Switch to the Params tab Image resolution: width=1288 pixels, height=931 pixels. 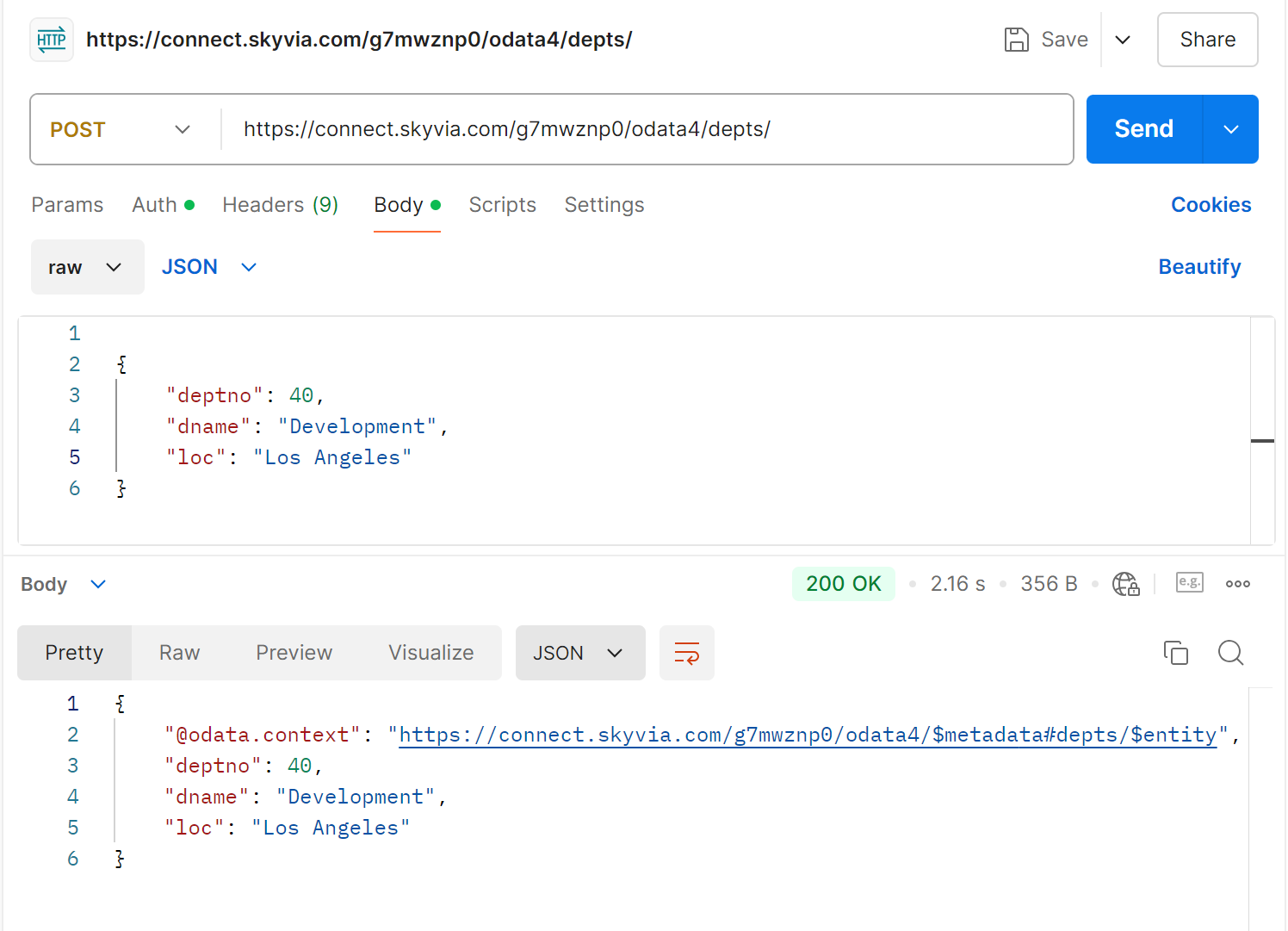(x=67, y=205)
